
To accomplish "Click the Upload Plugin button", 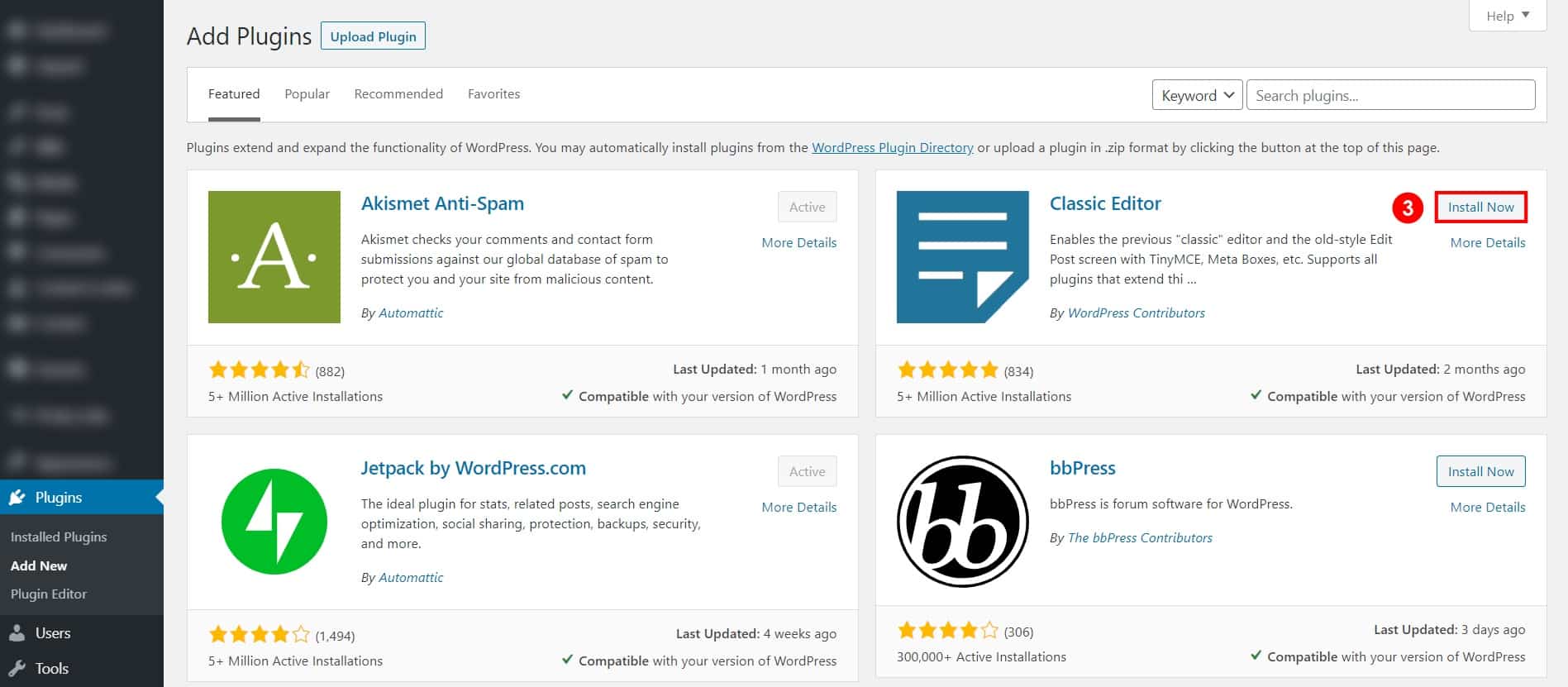I will 373,36.
